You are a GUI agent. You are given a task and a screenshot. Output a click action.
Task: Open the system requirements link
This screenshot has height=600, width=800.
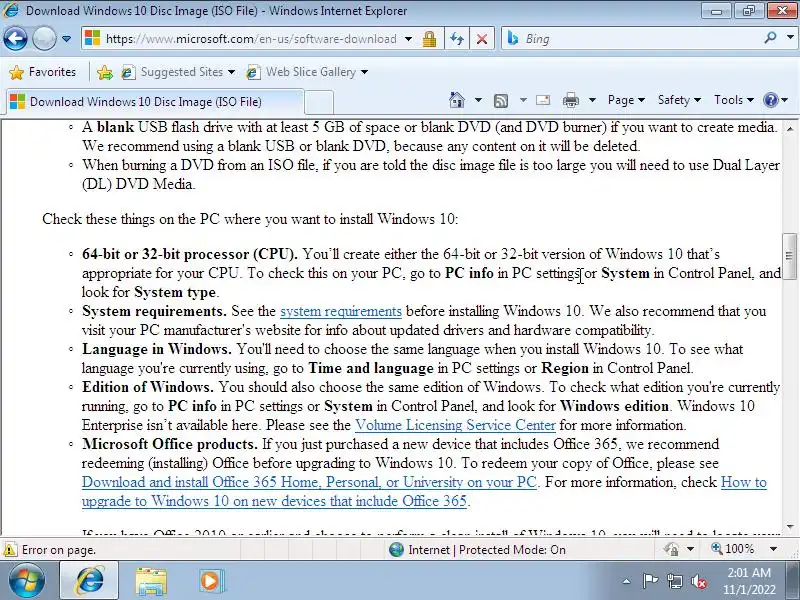[x=341, y=311]
